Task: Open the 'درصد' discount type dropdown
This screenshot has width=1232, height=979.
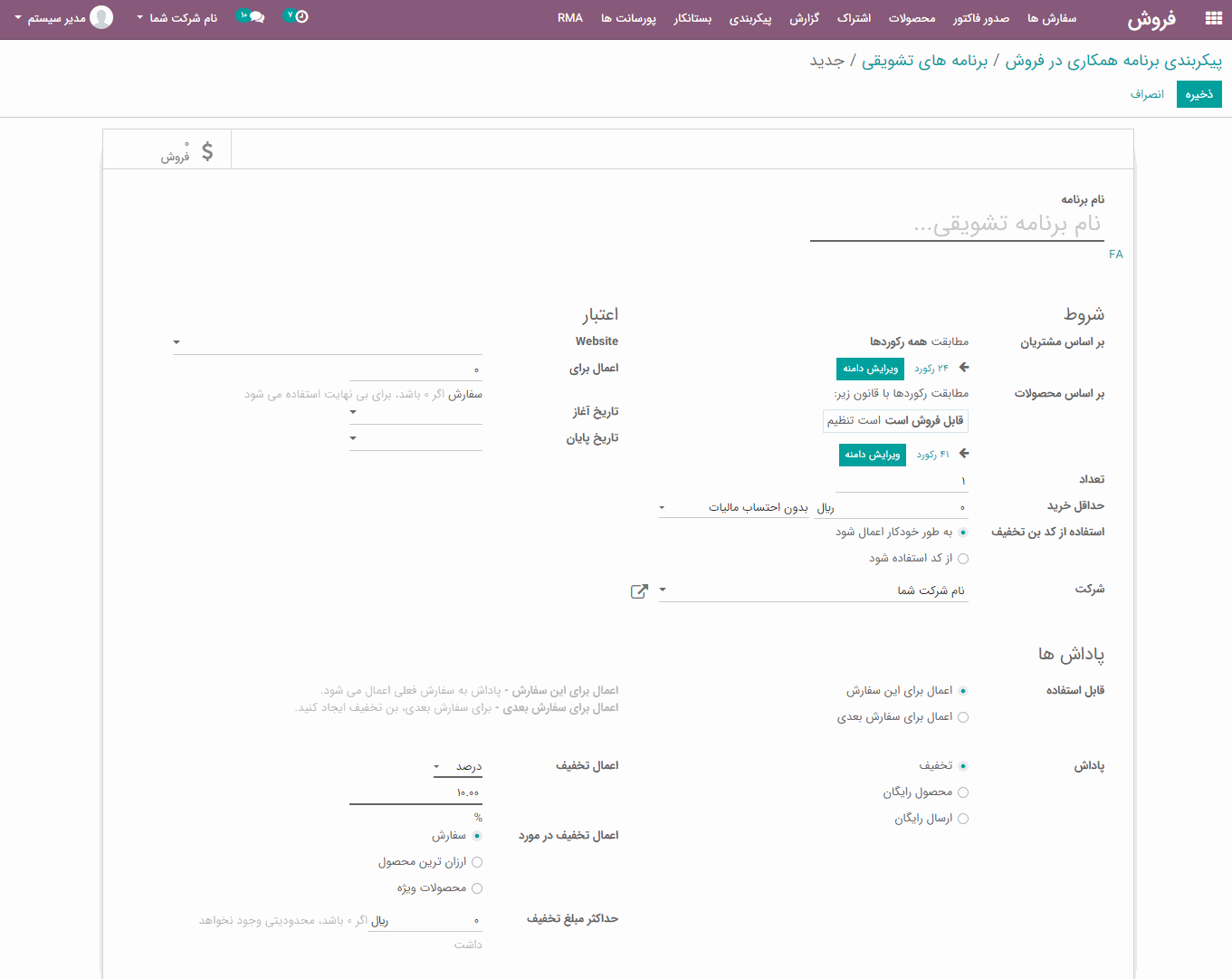Action: tap(437, 767)
